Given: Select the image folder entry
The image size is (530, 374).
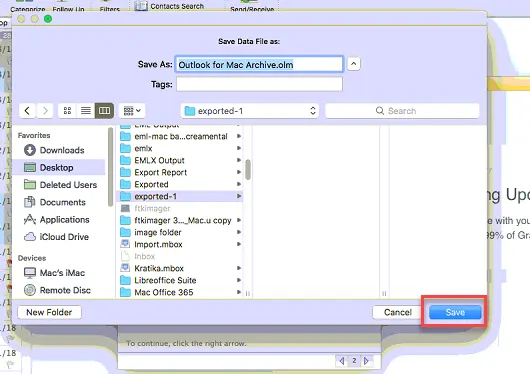Looking at the screenshot, I should click(180, 232).
